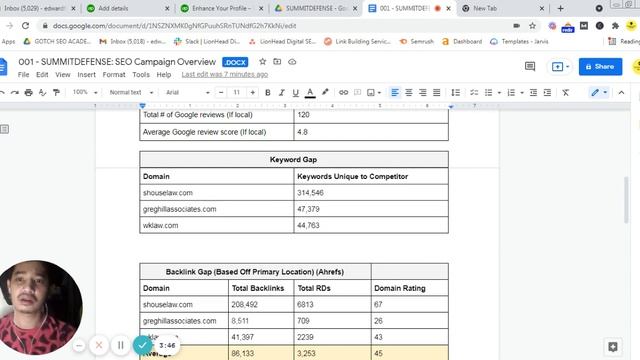640x360 pixels.
Task: Click the font size field showing 11
Action: tap(237, 93)
